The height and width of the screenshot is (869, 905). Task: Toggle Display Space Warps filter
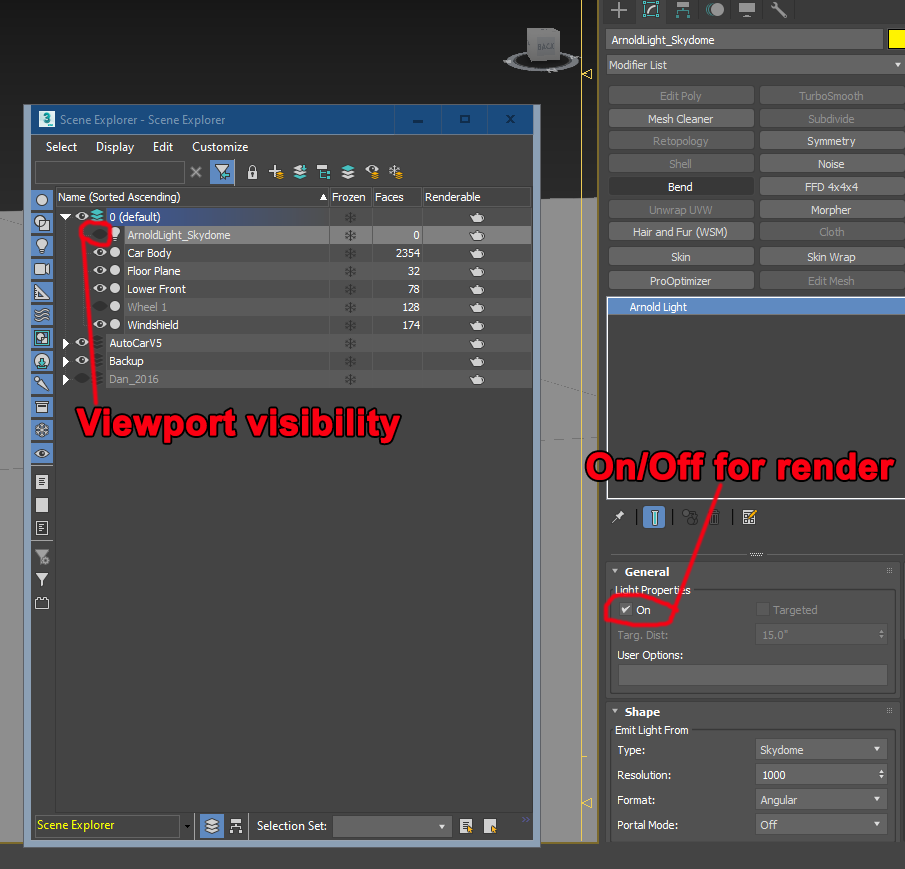coord(42,315)
